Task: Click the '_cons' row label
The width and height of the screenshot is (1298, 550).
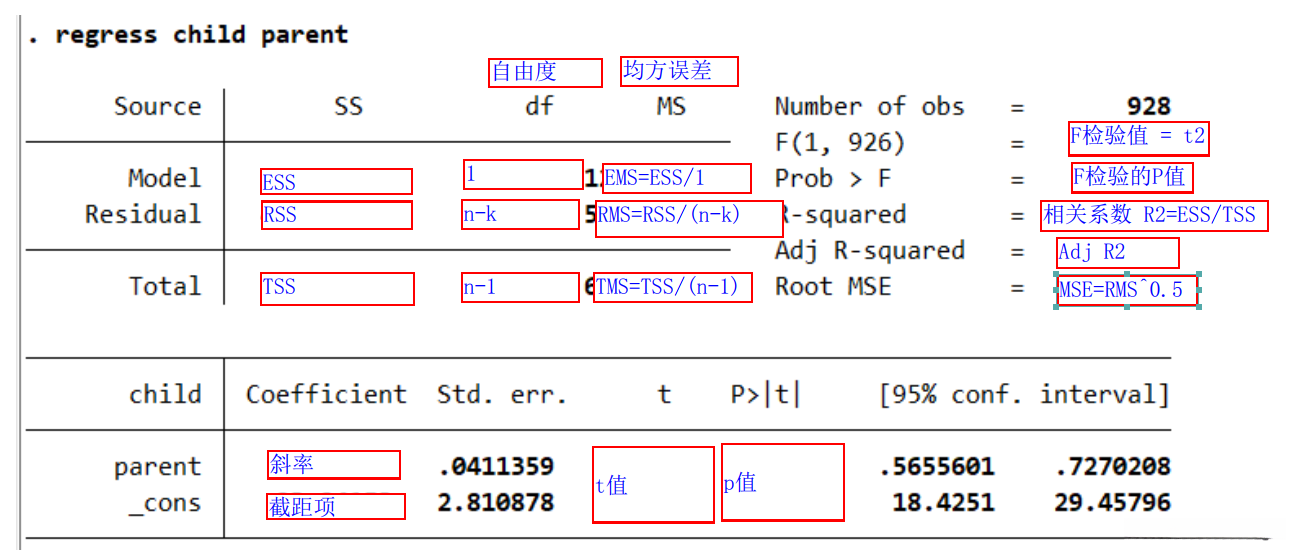Action: (165, 503)
